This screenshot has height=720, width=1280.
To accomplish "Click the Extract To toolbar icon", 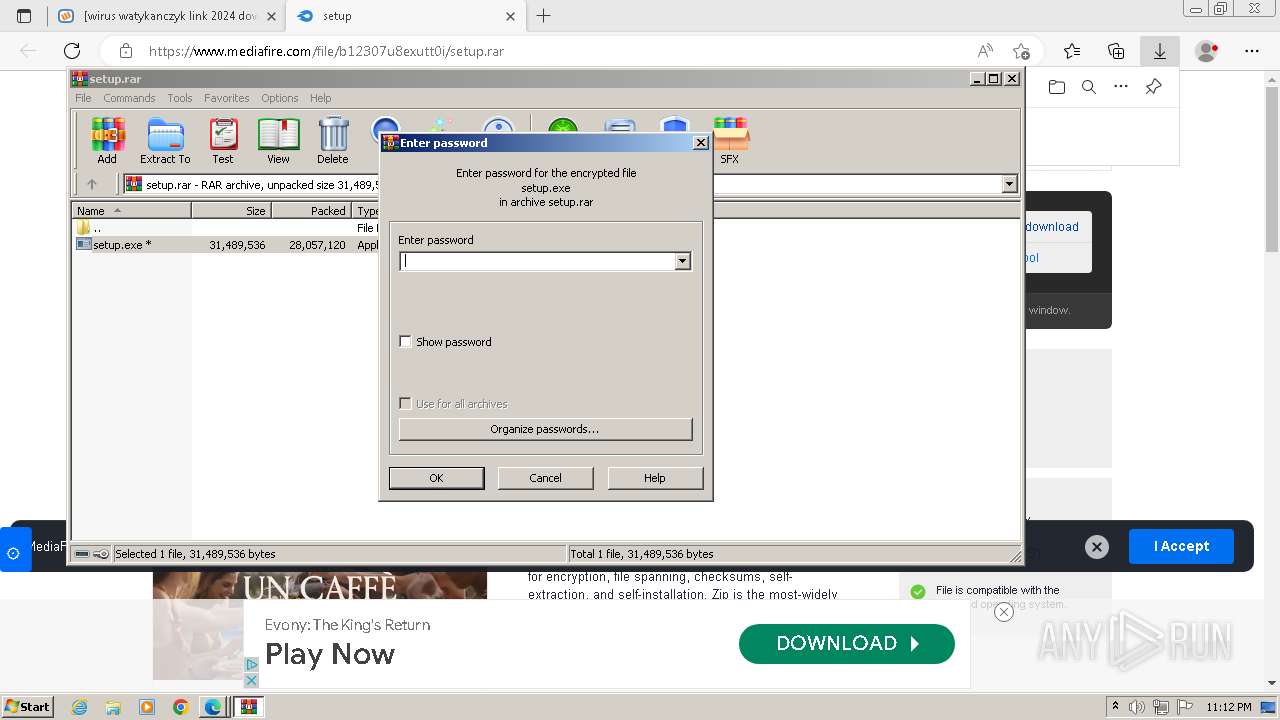I will (x=165, y=140).
